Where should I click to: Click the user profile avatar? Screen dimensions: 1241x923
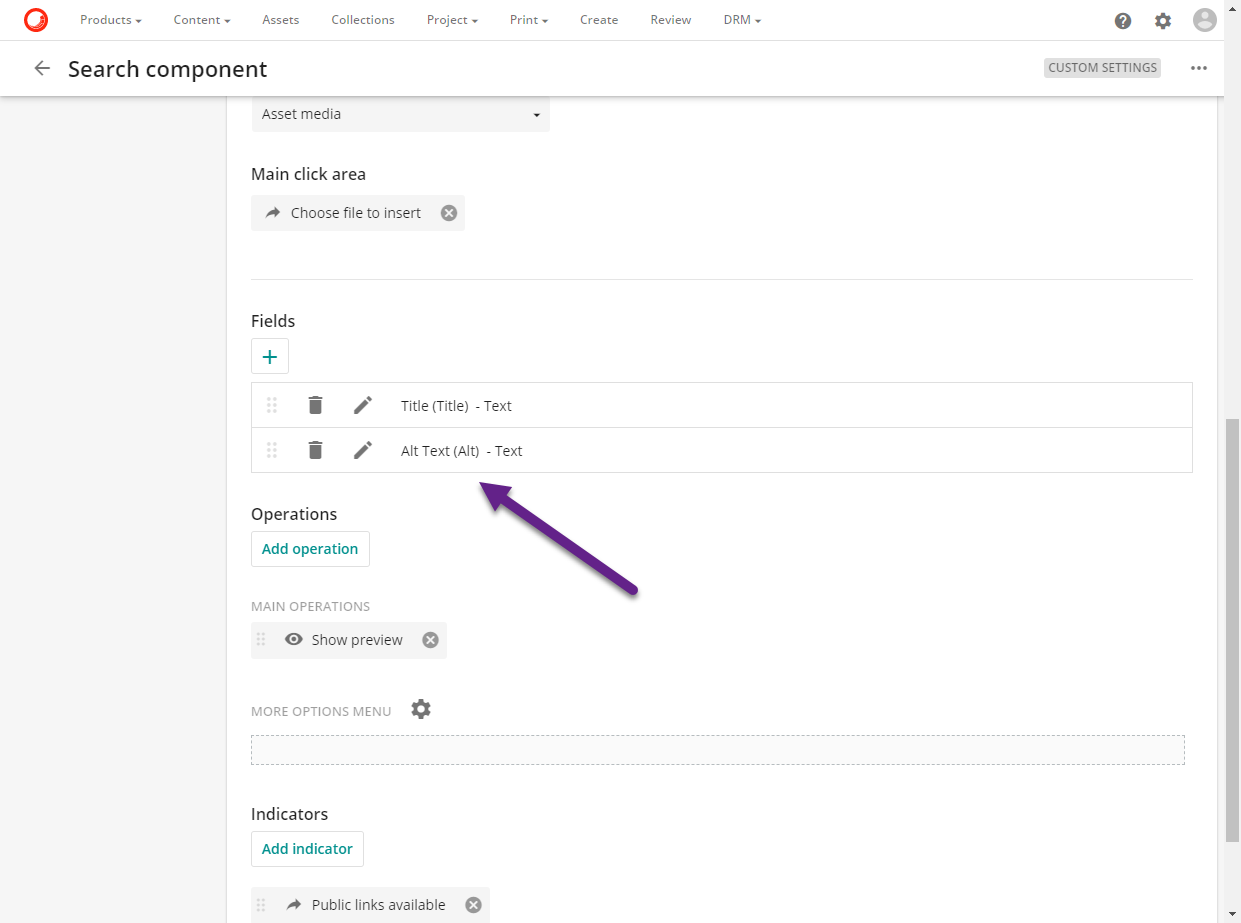(1205, 20)
